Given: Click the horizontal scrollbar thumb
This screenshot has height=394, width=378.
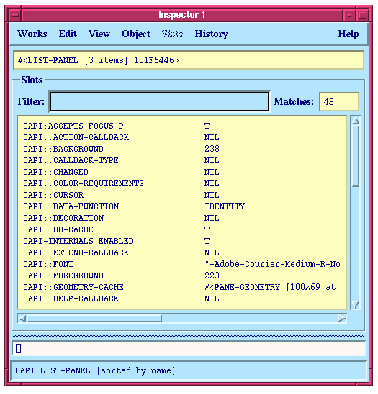Looking at the screenshot, I should 95,319.
